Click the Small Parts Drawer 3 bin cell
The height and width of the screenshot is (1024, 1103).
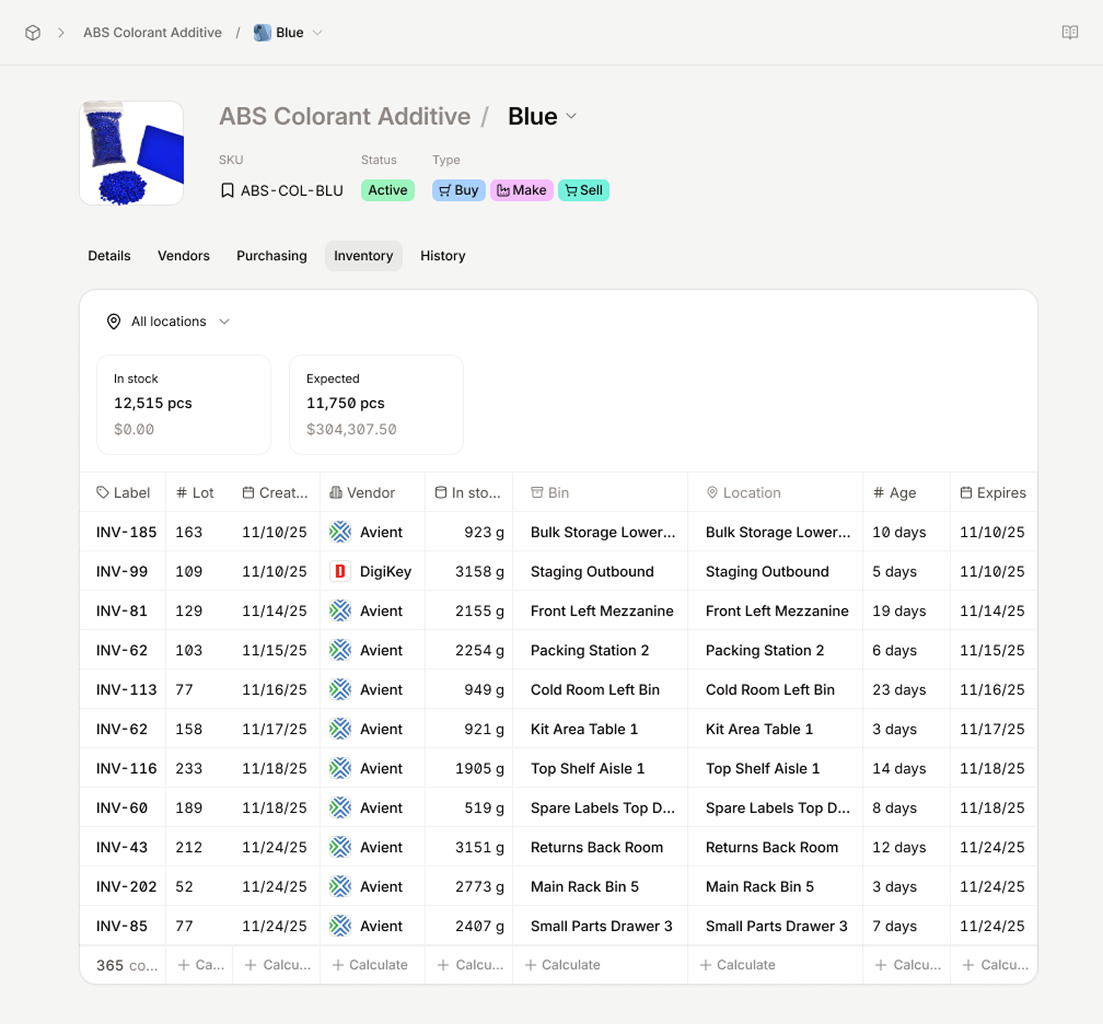click(x=601, y=926)
